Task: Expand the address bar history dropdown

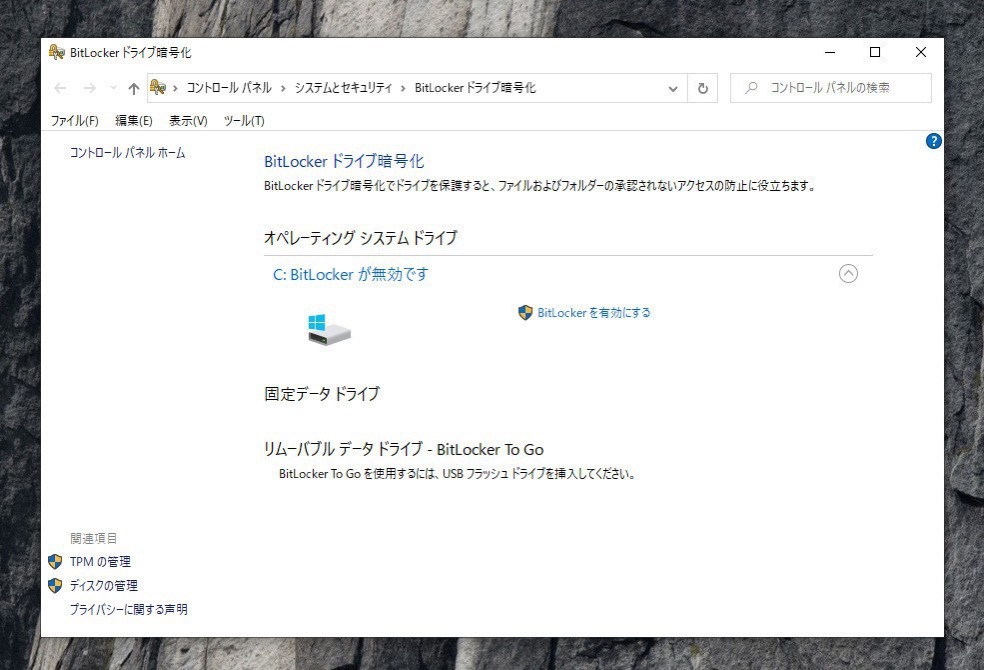Action: 673,88
